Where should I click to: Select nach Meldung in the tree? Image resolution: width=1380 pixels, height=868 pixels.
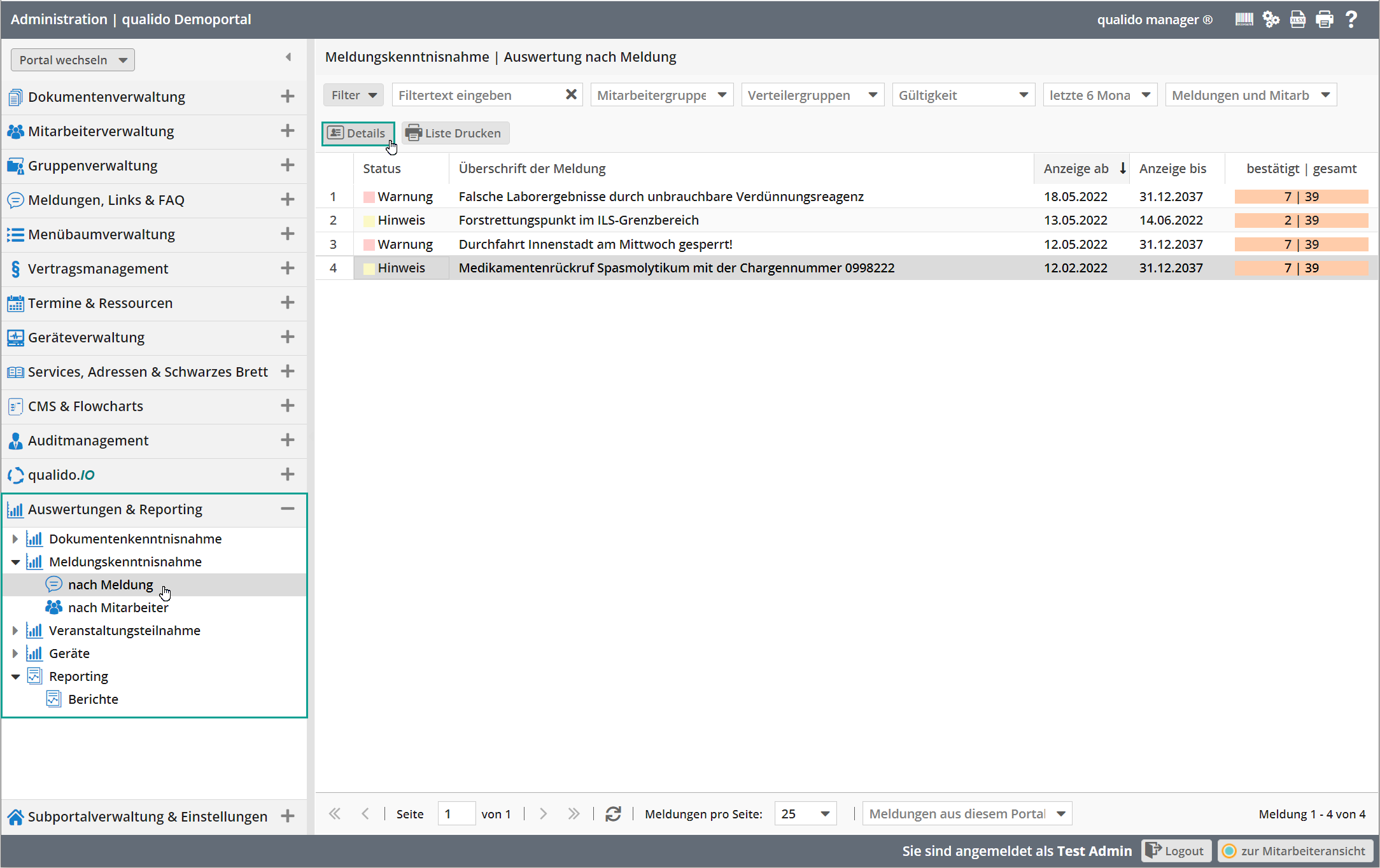(x=154, y=584)
